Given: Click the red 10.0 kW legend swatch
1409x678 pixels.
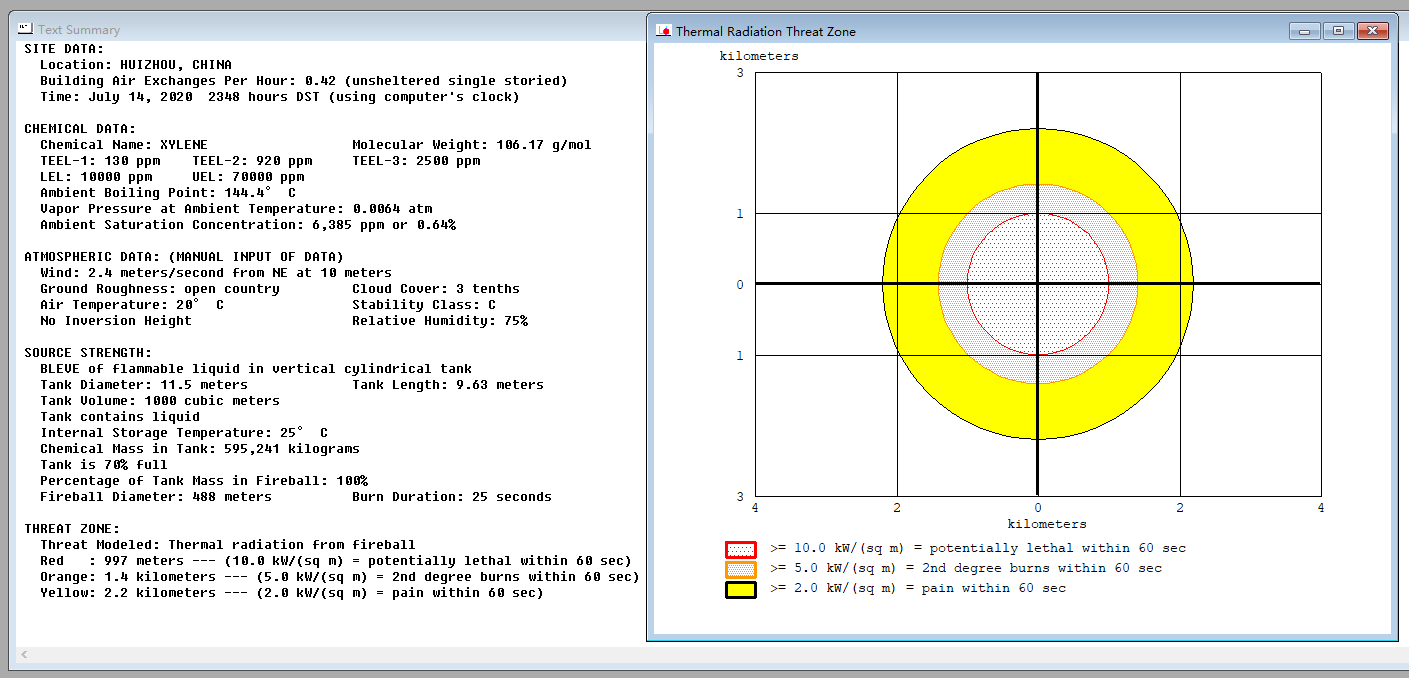Looking at the screenshot, I should click(x=741, y=549).
